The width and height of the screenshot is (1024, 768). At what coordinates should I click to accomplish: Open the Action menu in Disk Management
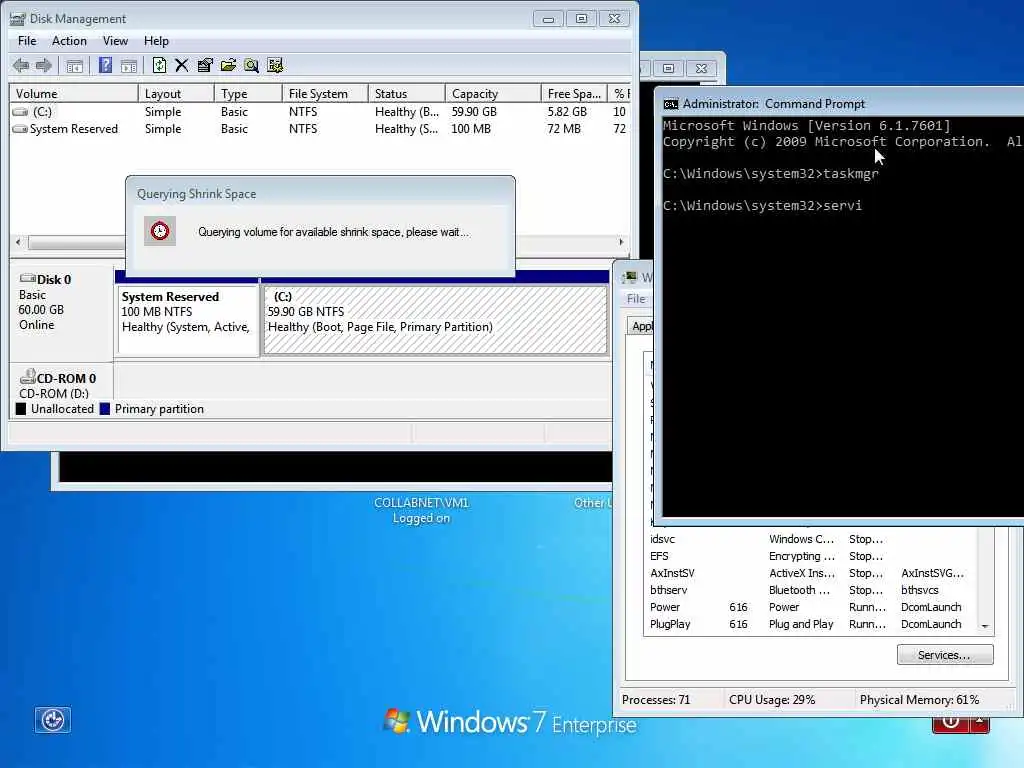pos(69,41)
